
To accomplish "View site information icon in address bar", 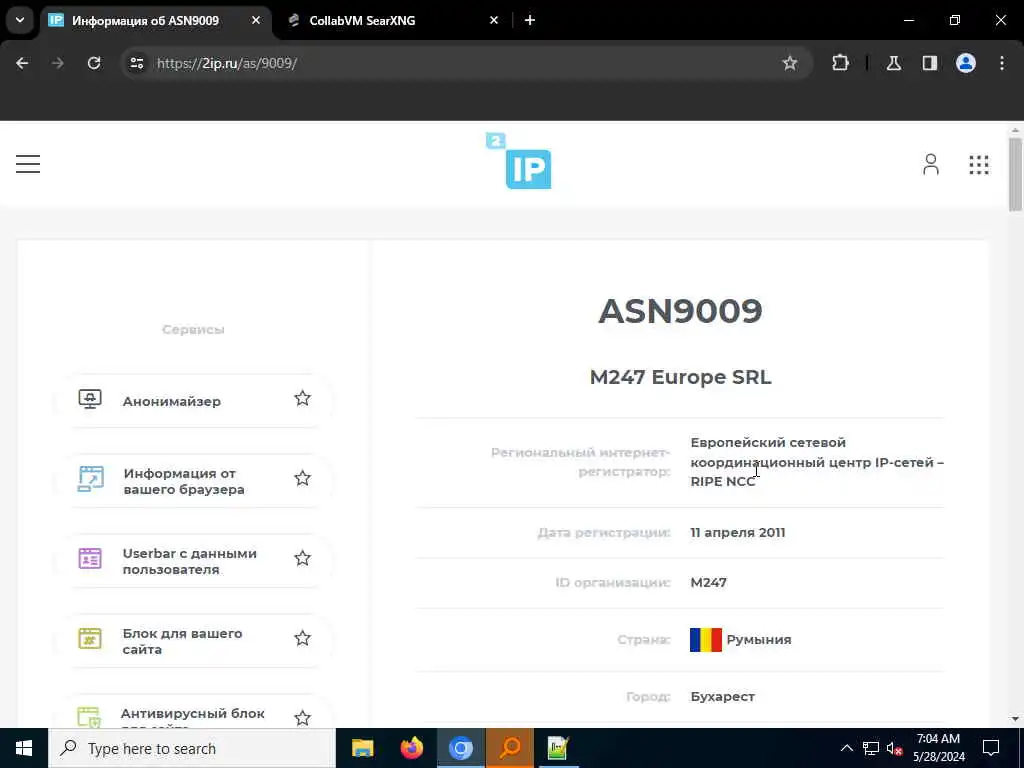I will (x=136, y=63).
